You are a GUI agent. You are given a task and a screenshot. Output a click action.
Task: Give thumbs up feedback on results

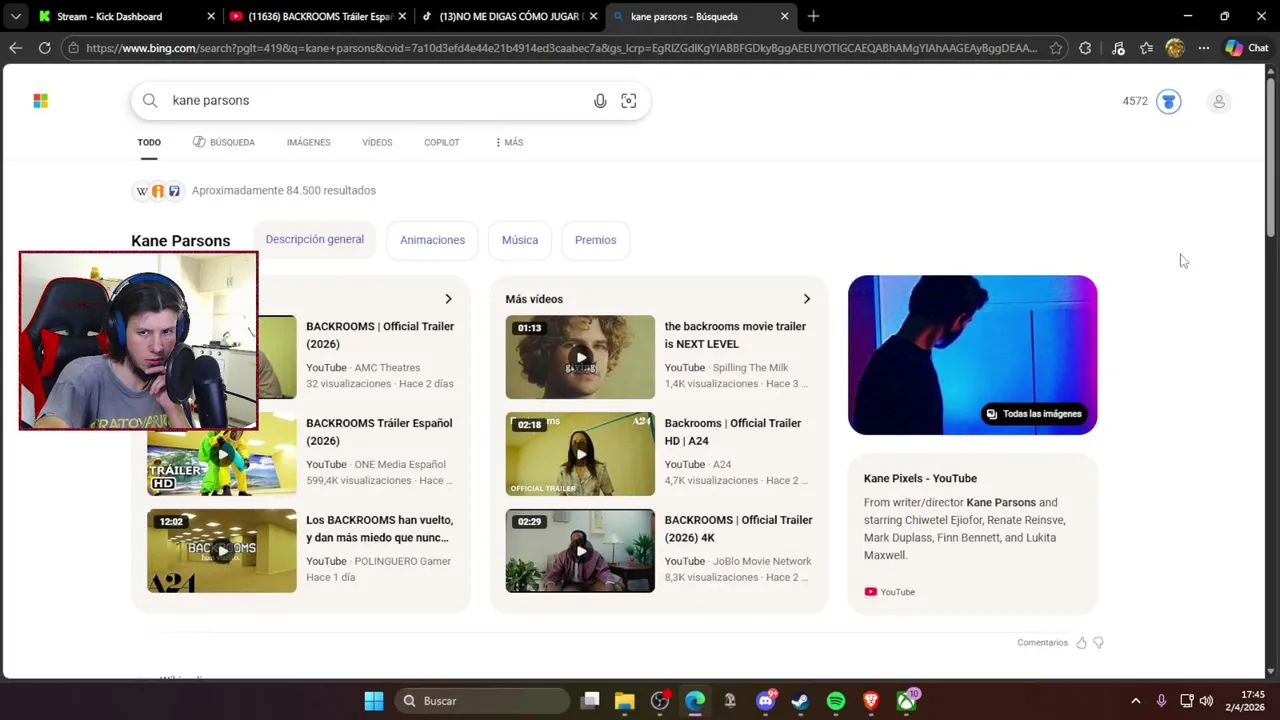[1081, 643]
